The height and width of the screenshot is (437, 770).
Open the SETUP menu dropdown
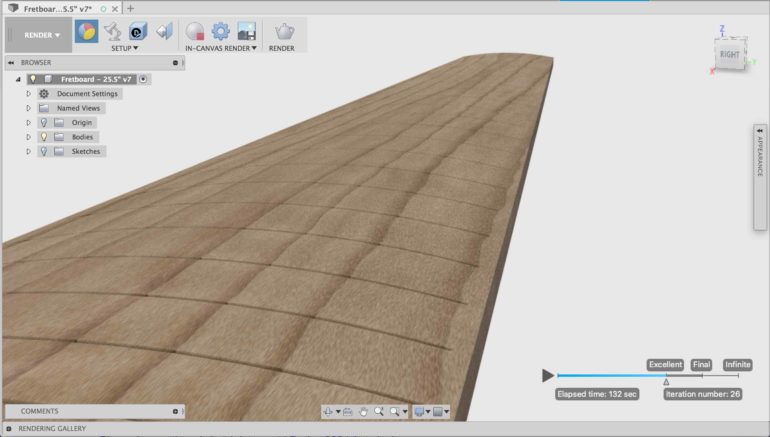[124, 48]
